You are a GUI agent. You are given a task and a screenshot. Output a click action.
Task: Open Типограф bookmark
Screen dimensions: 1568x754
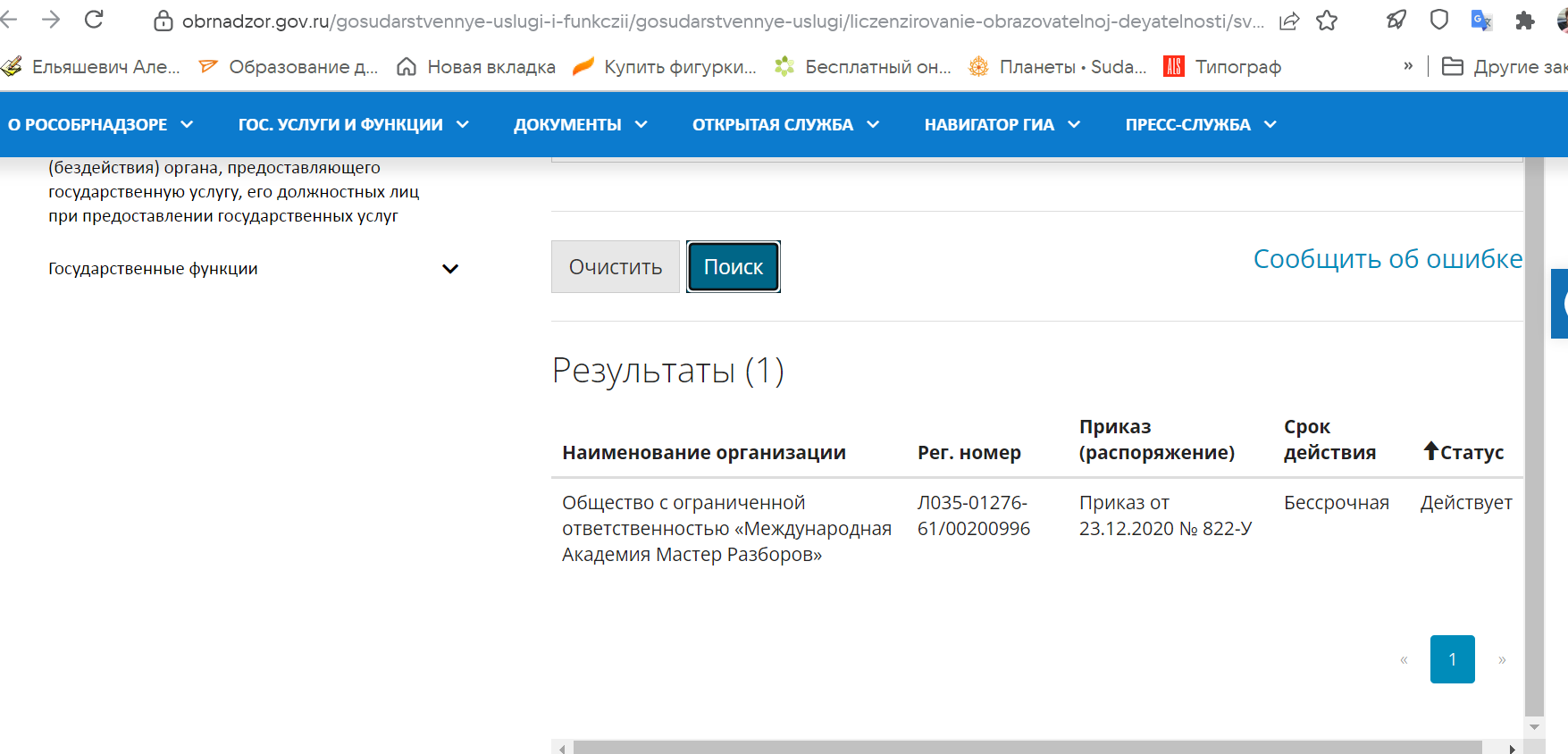[1222, 66]
